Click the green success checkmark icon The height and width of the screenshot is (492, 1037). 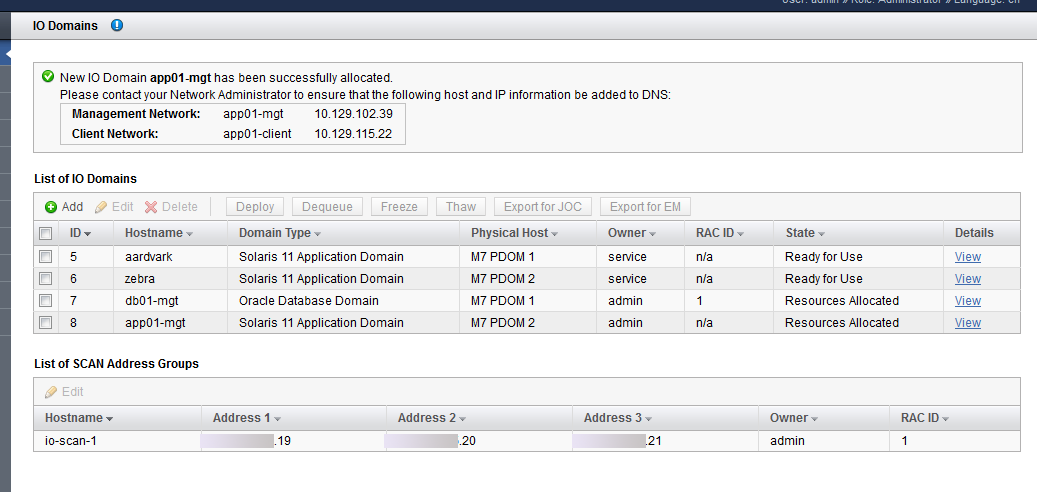48,77
